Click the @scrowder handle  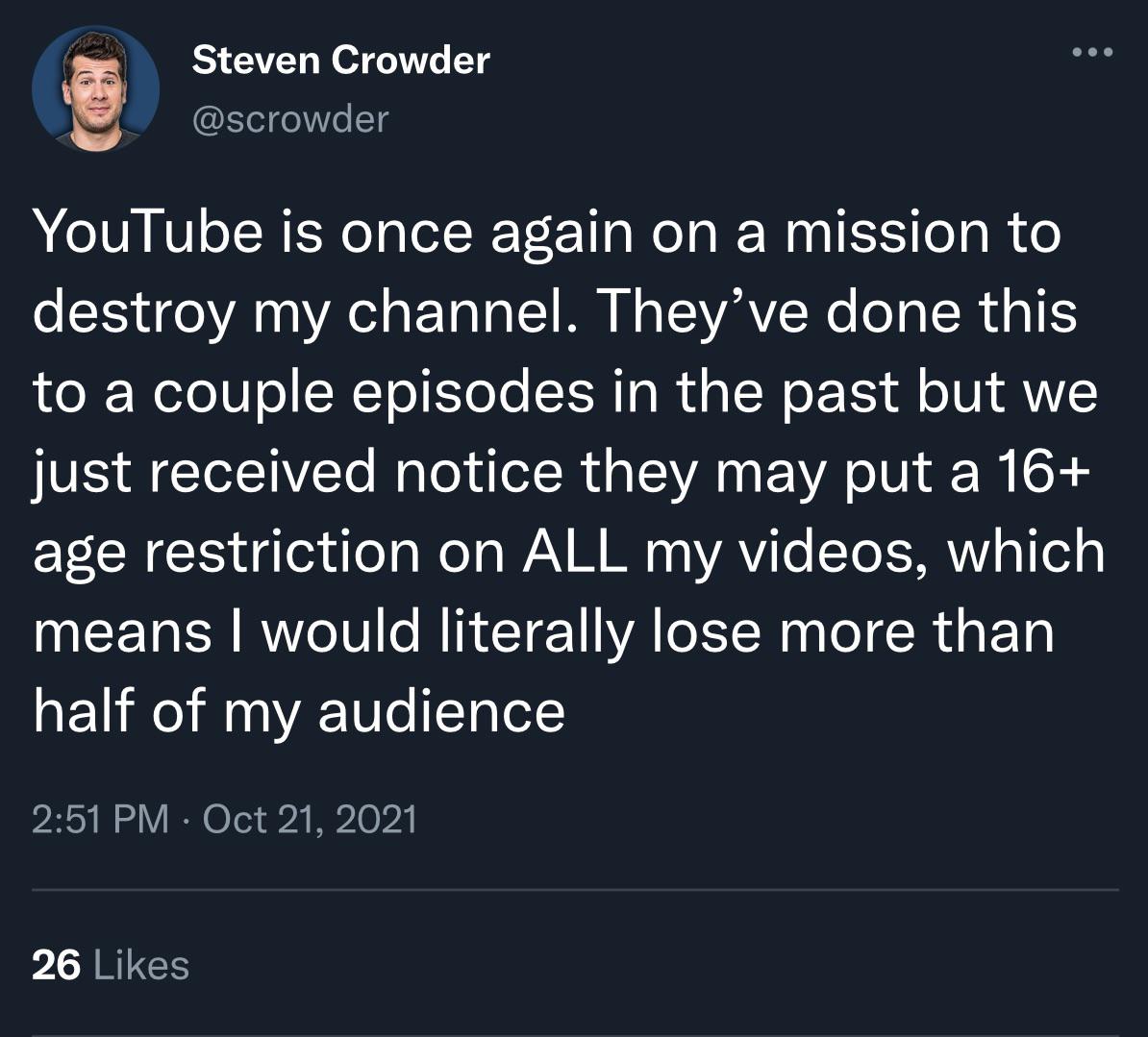pos(290,118)
